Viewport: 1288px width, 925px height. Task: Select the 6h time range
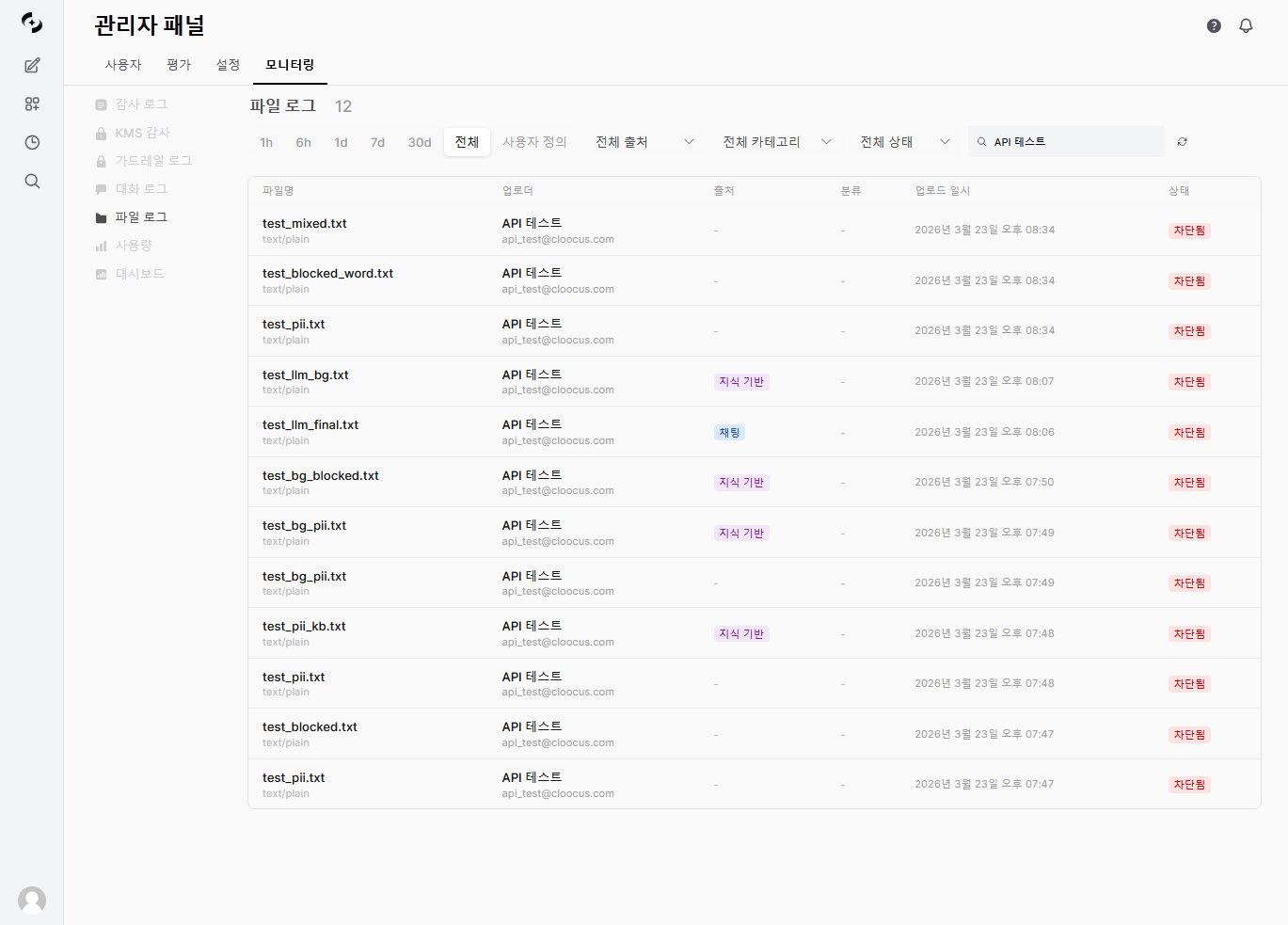(x=303, y=142)
